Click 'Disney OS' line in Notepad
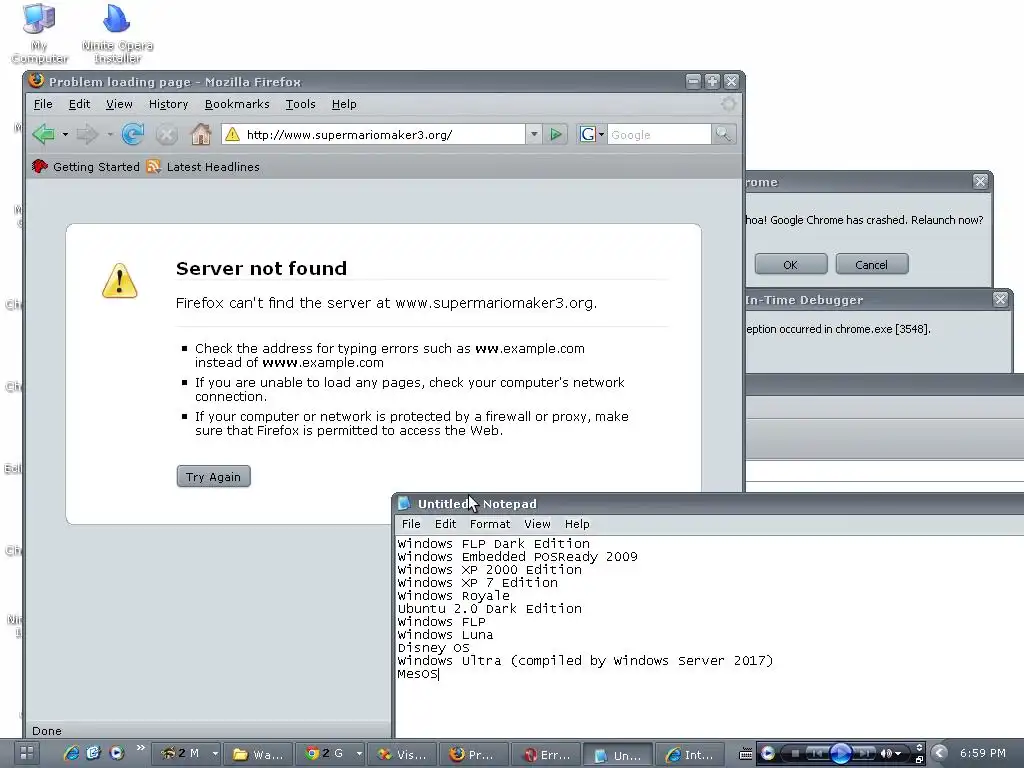1024x768 pixels. pyautogui.click(x=434, y=648)
